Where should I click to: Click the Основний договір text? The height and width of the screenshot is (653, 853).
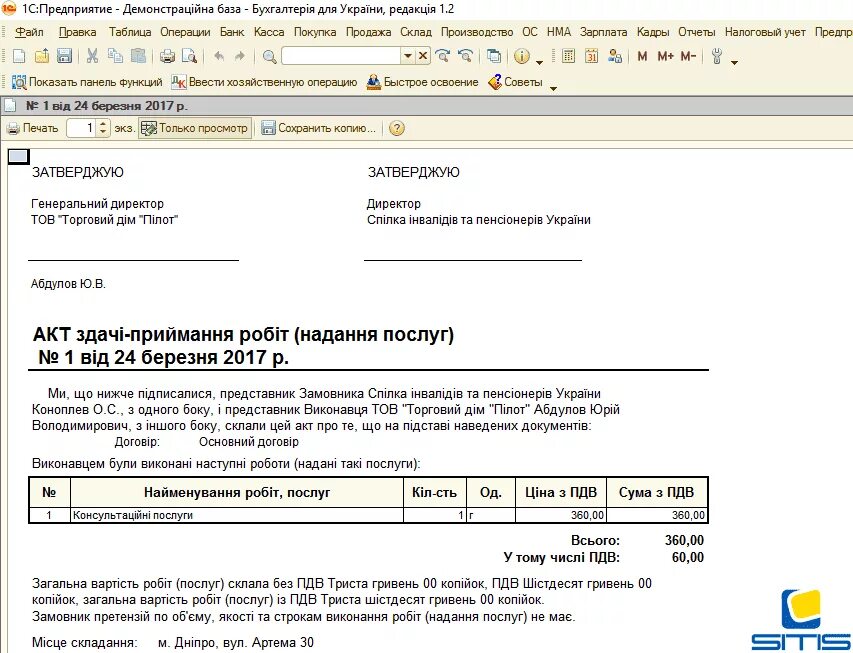point(249,442)
